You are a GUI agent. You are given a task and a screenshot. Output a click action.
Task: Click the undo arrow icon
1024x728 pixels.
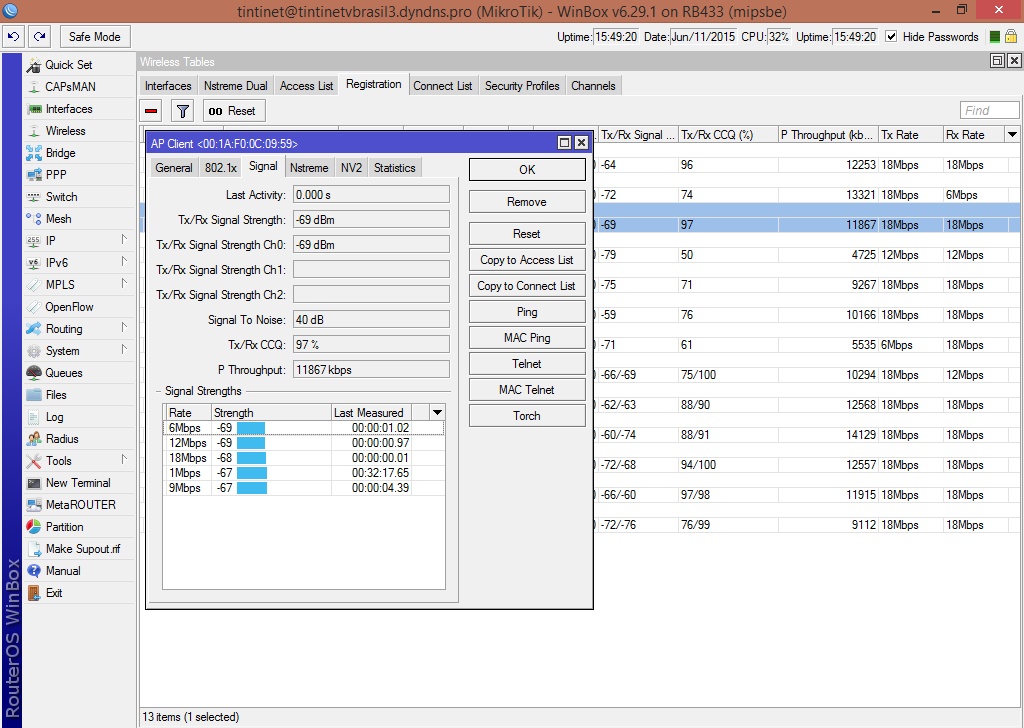pyautogui.click(x=14, y=37)
